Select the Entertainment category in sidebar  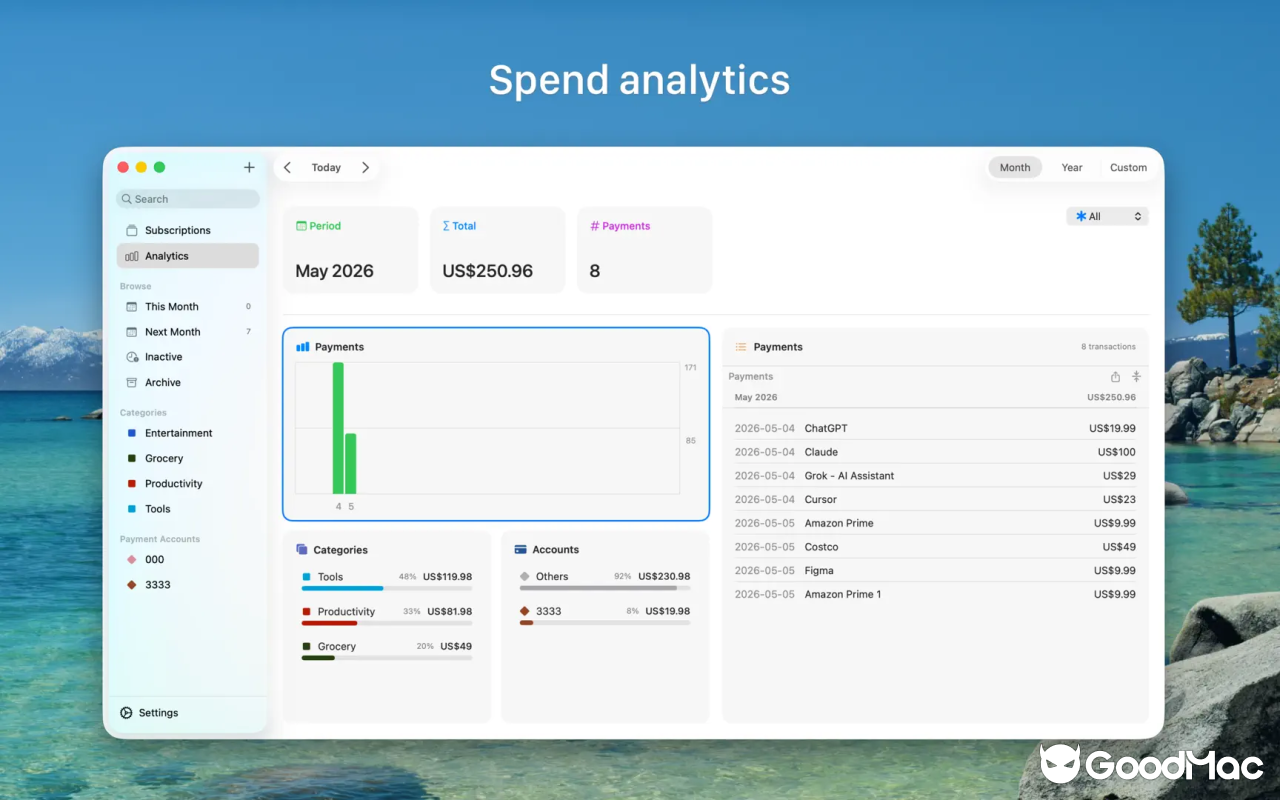pos(188,433)
